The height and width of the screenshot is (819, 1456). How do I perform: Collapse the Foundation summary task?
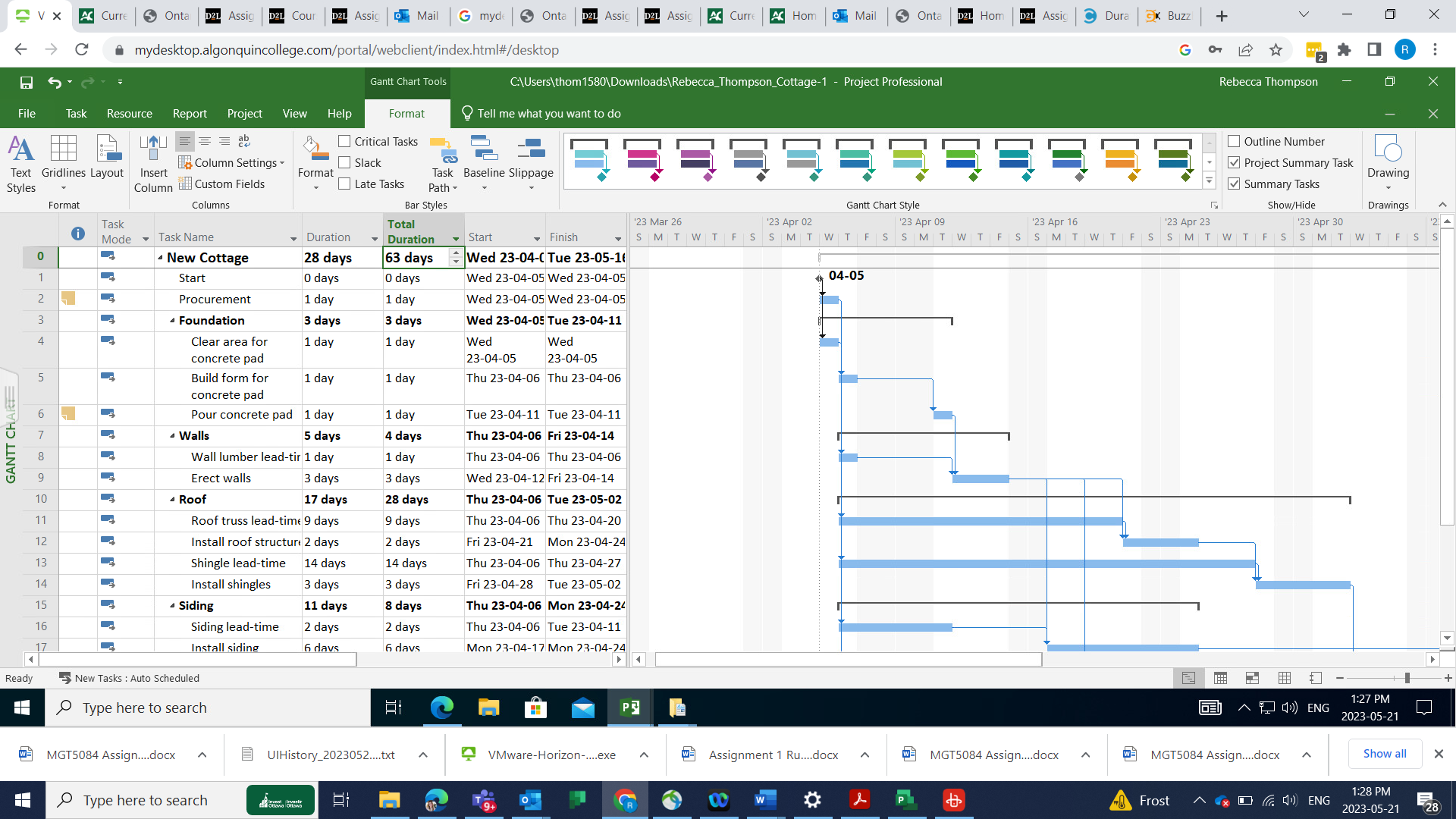coord(172,321)
